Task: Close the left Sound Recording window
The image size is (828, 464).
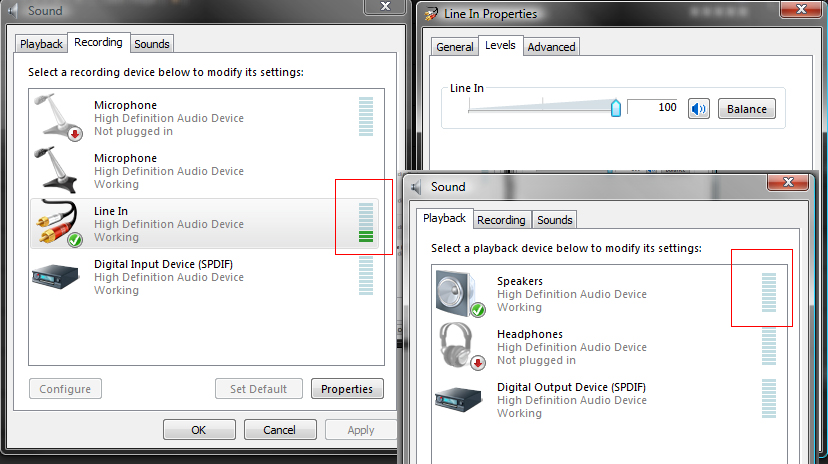Action: coord(385,6)
